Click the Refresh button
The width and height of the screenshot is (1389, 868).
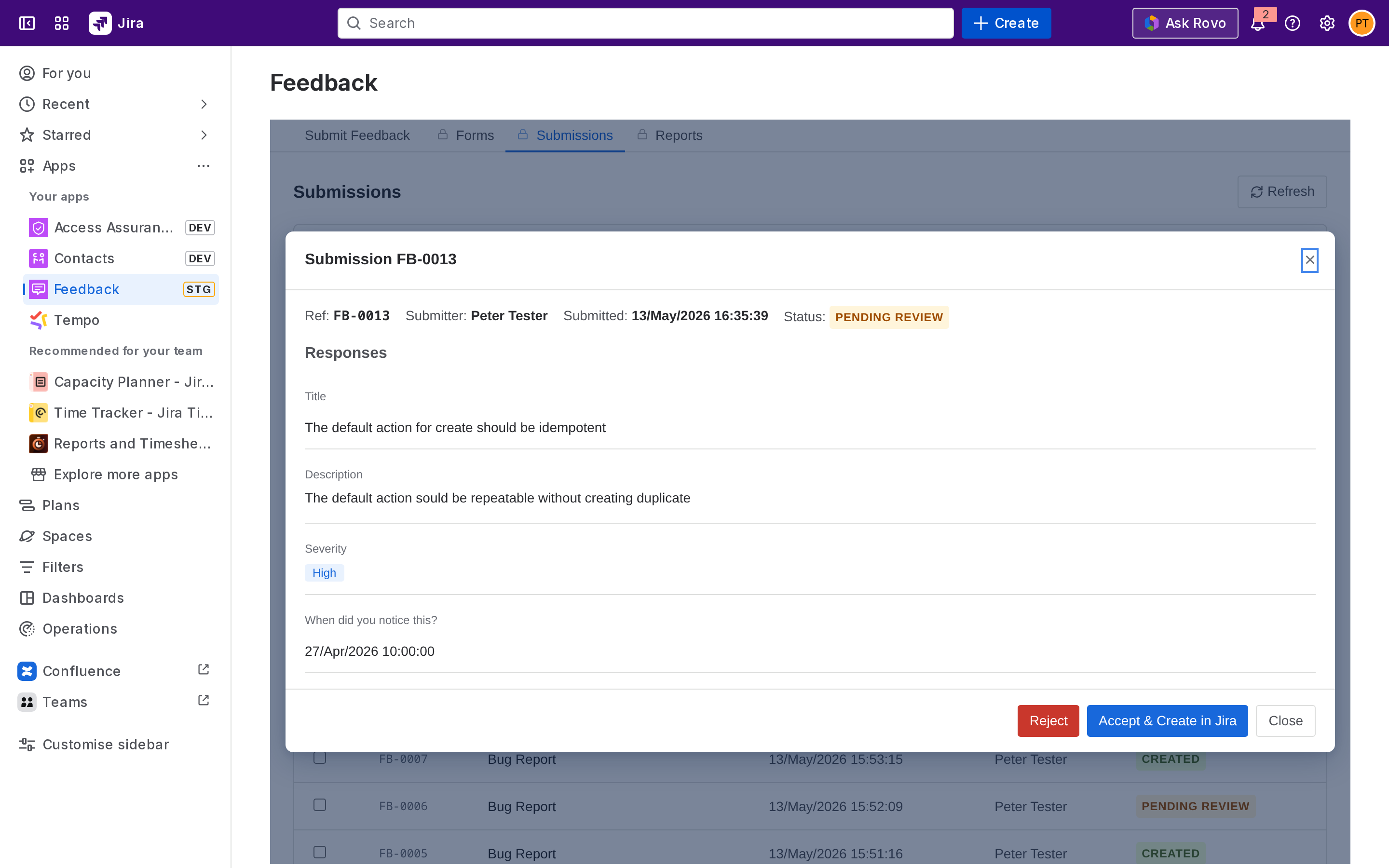click(x=1281, y=192)
